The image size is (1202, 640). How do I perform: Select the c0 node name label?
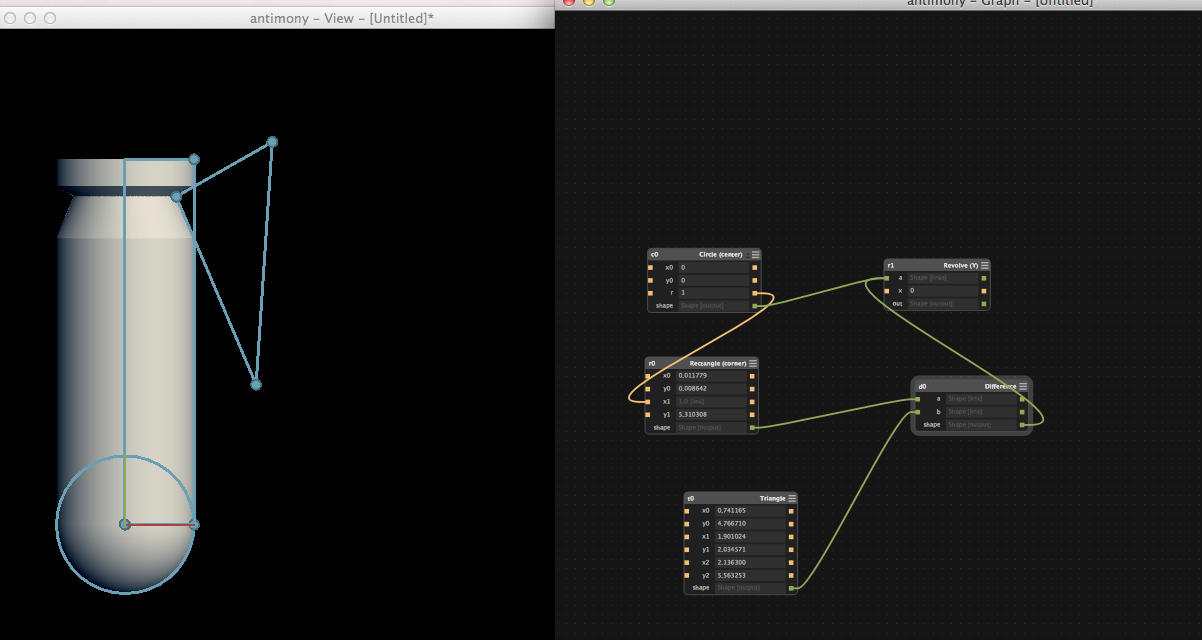click(654, 255)
